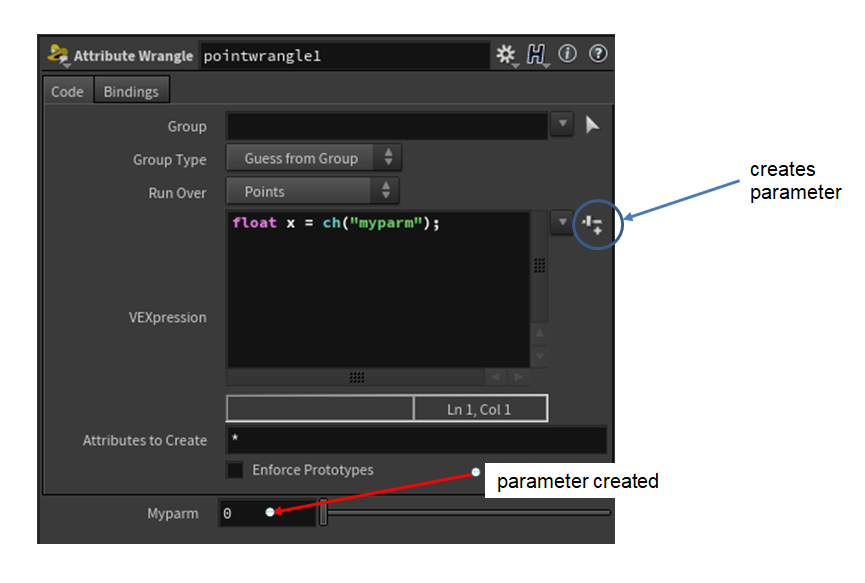Switch to the Code tab

[67, 91]
